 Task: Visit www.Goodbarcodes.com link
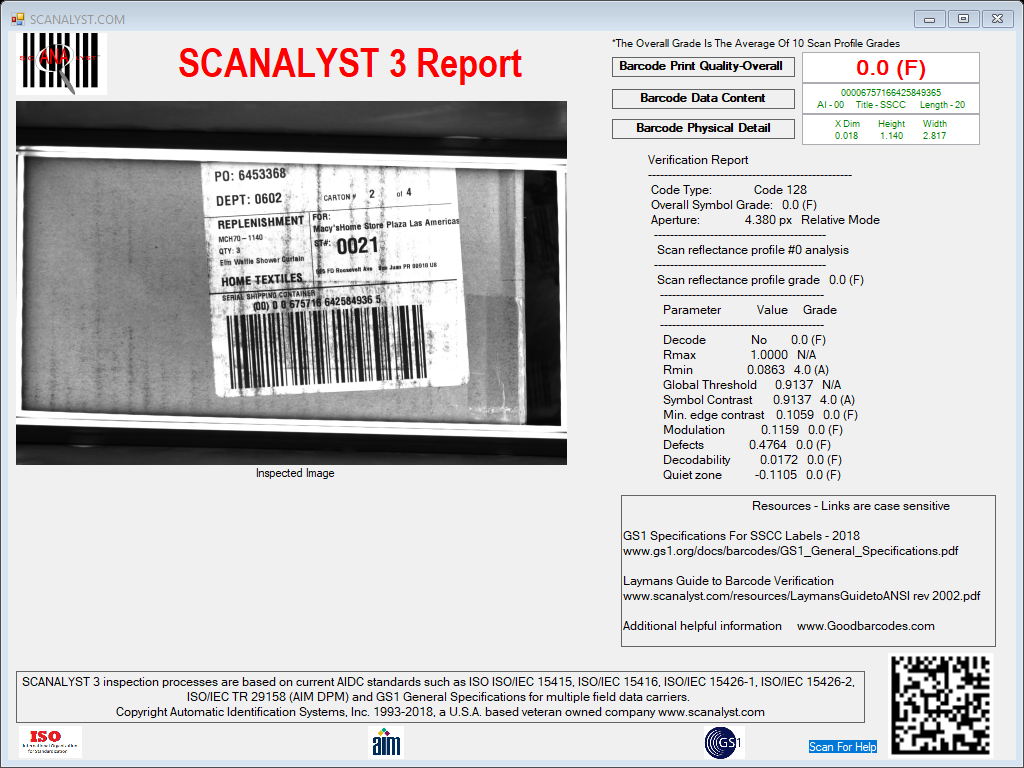[x=865, y=626]
